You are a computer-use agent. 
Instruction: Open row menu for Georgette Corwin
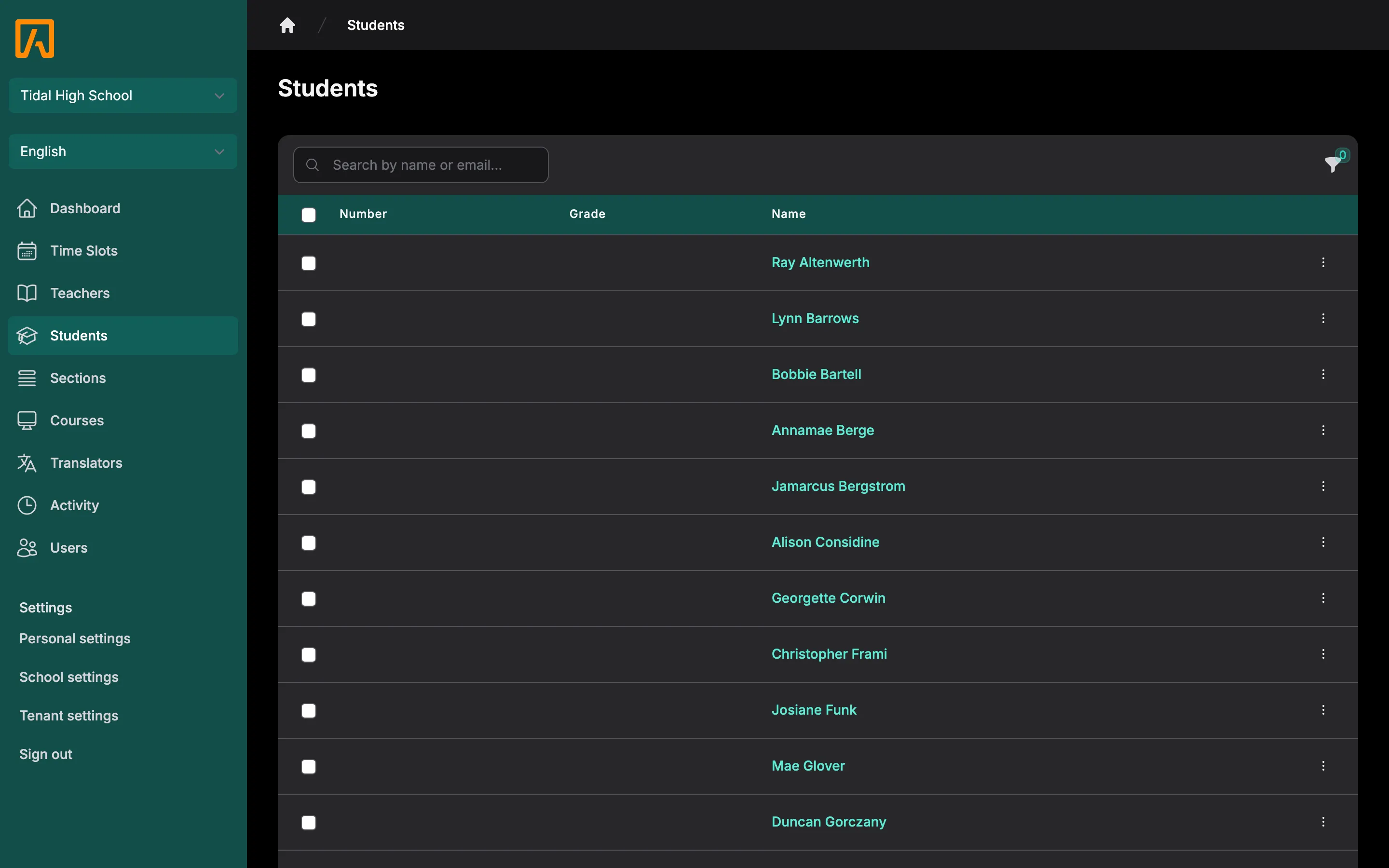[x=1323, y=597]
